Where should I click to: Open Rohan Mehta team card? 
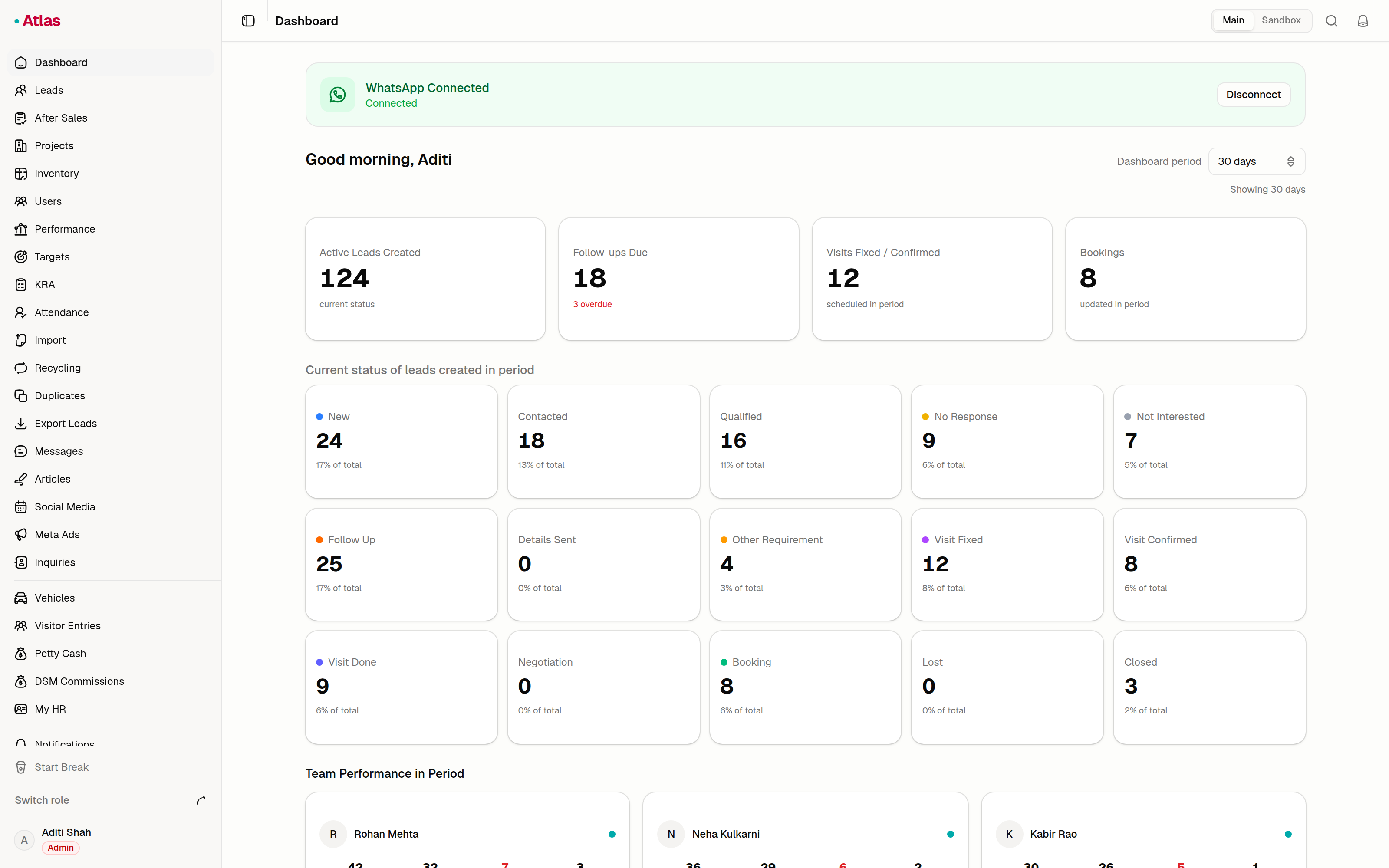click(x=467, y=830)
